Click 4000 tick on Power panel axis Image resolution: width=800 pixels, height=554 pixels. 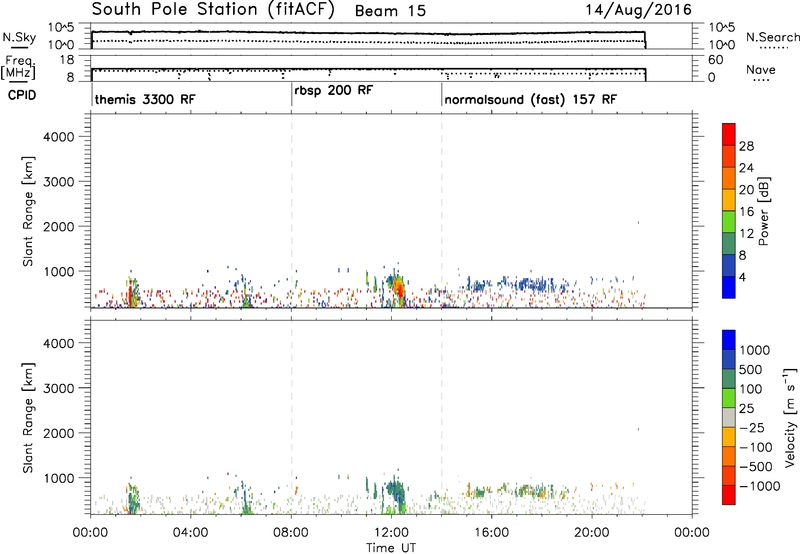[x=58, y=137]
